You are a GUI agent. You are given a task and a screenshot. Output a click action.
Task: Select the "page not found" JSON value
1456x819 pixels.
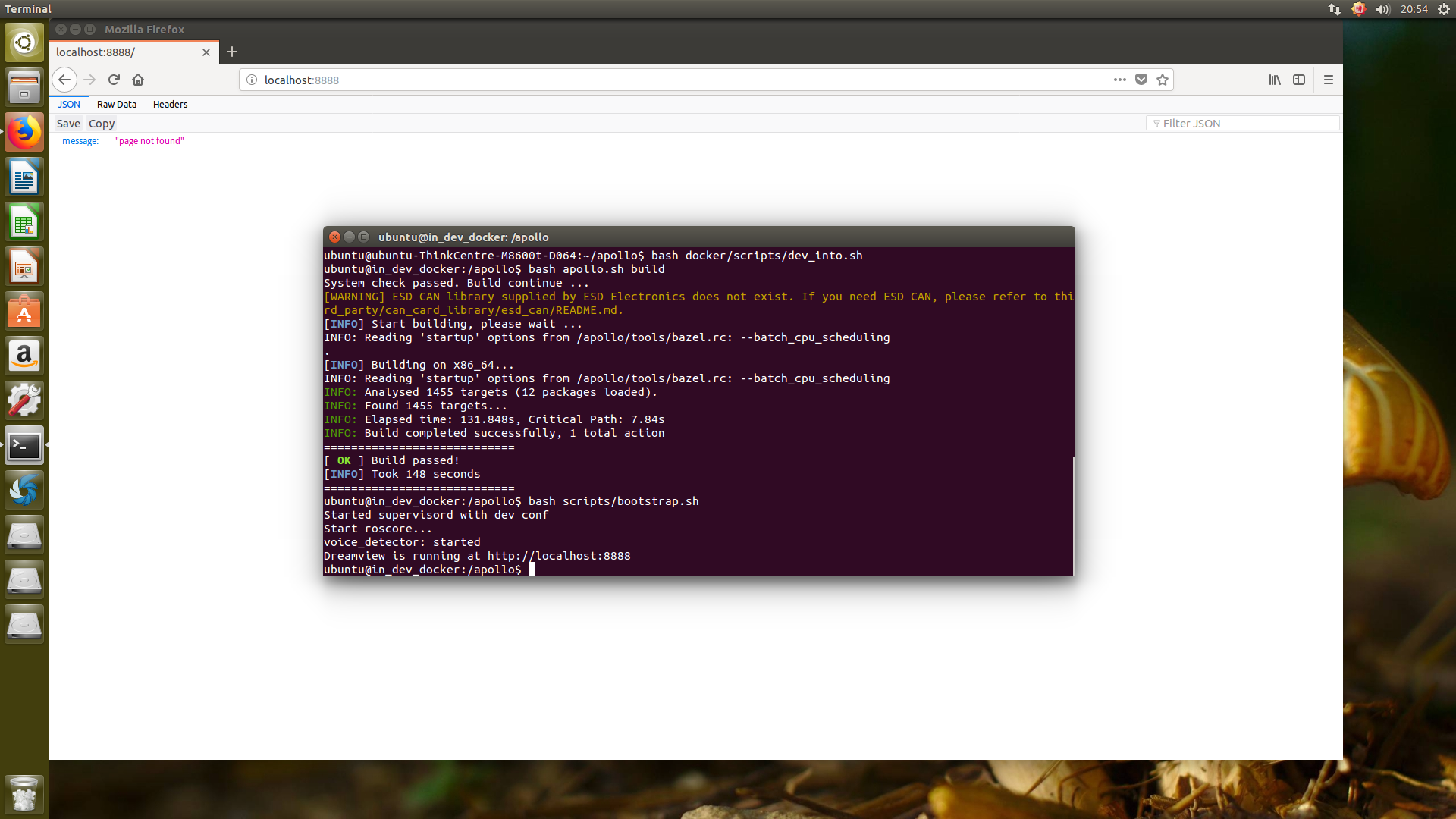click(149, 141)
